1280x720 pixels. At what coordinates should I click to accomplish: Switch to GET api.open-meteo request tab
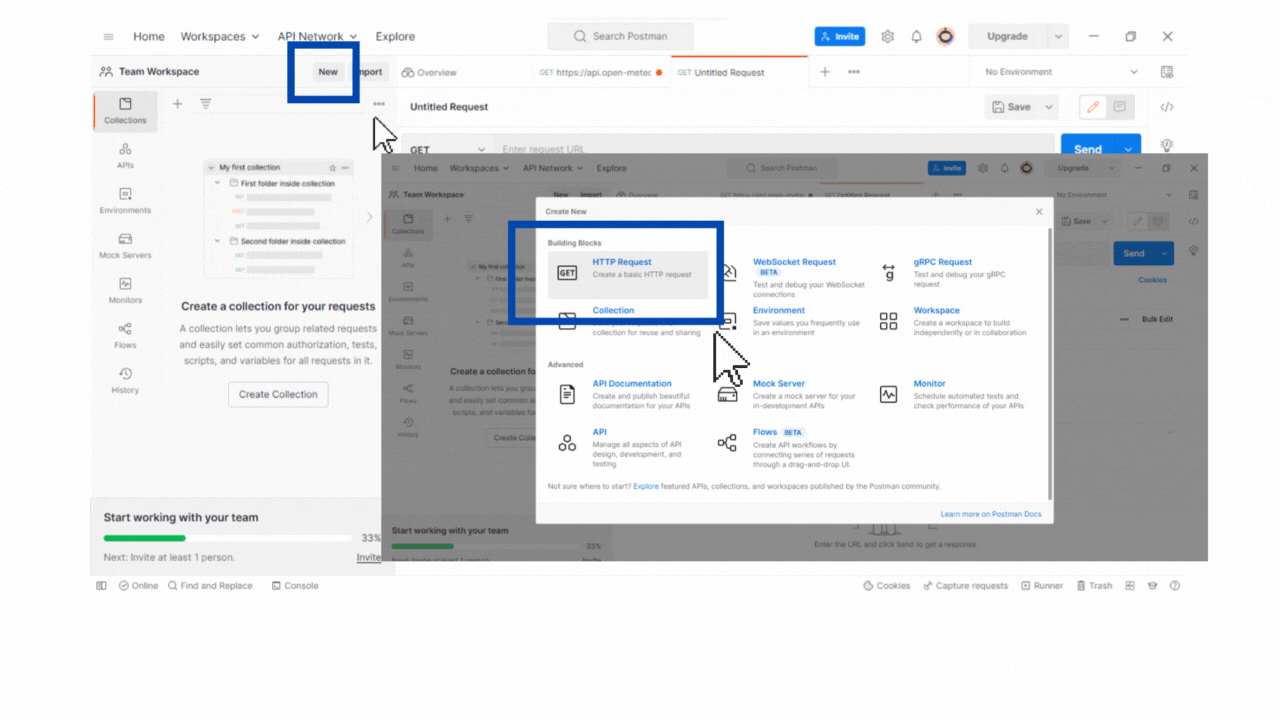(x=601, y=73)
